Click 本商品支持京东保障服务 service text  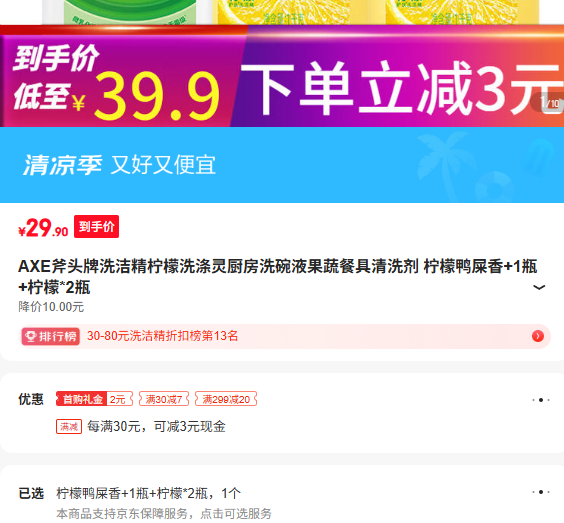(164, 514)
